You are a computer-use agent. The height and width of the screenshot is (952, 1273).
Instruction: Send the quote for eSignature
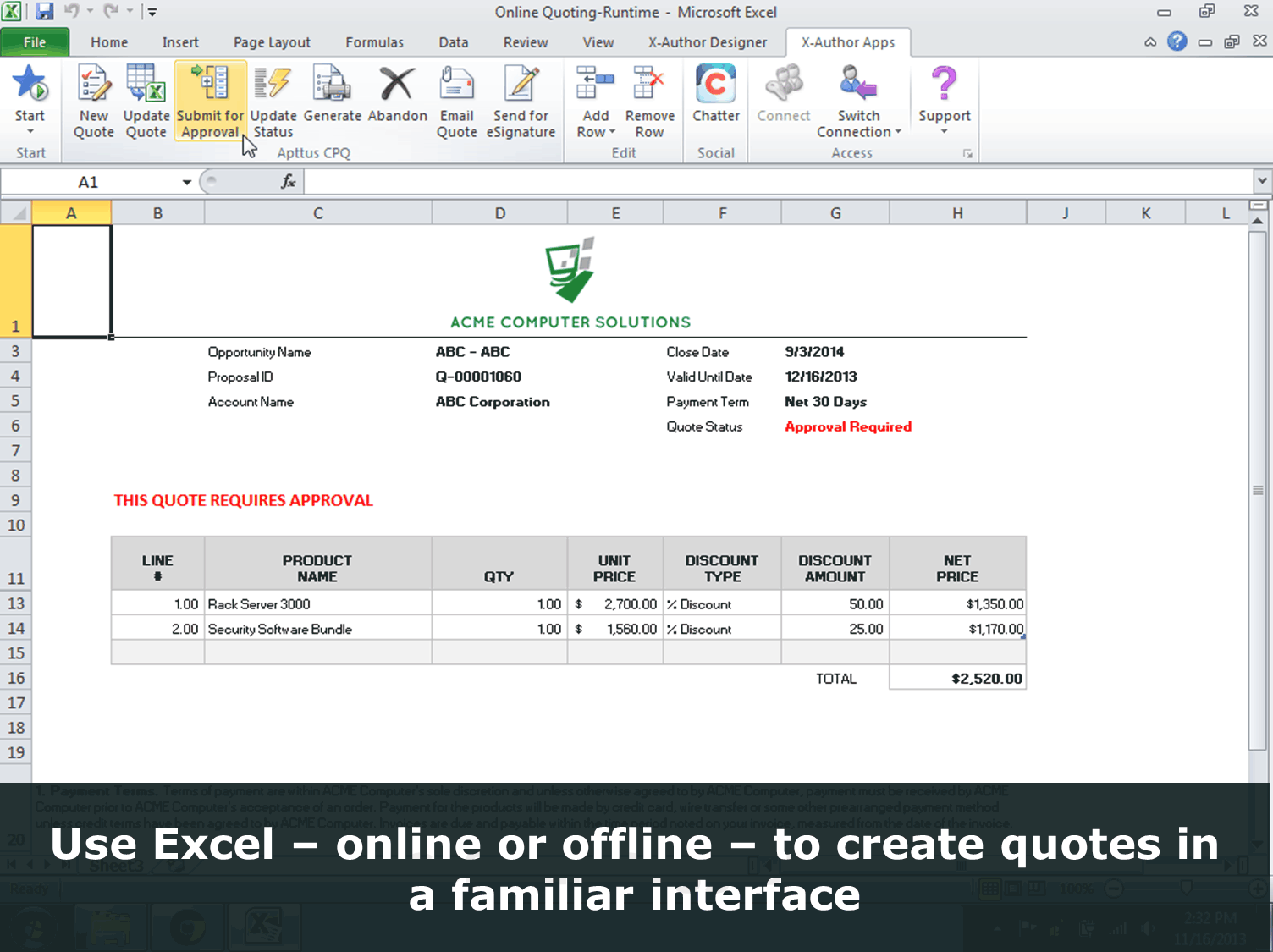(x=521, y=102)
